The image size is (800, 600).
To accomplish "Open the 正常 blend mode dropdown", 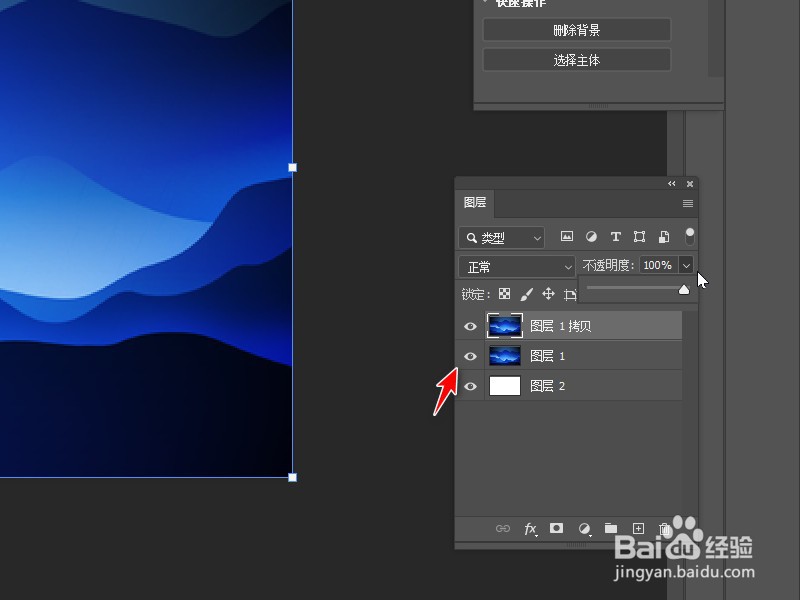I will [x=517, y=267].
